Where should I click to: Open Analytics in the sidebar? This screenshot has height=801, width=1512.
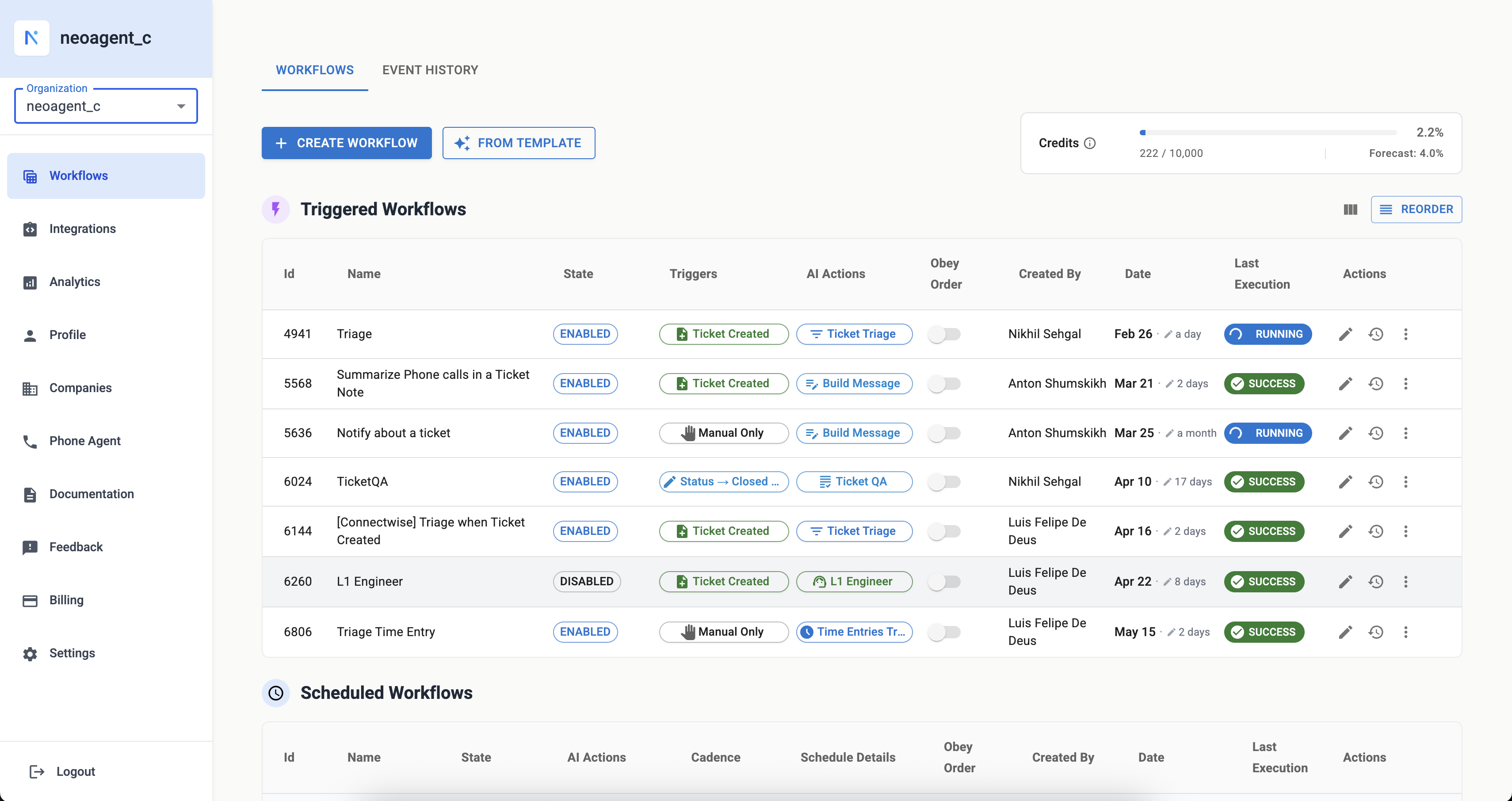click(x=106, y=282)
